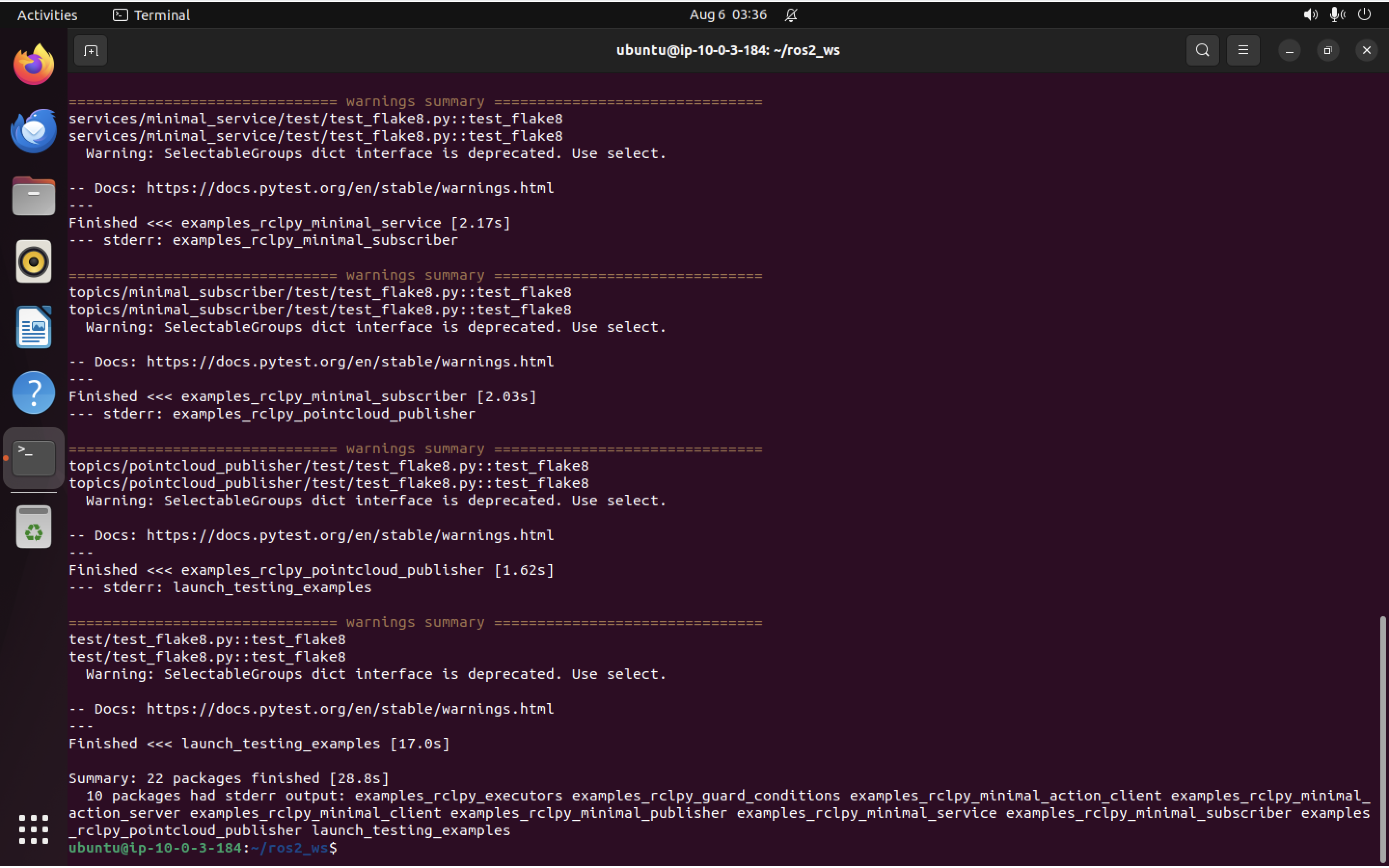Open LibreOffice Writer
Viewport: 1389px width, 868px height.
(x=33, y=326)
